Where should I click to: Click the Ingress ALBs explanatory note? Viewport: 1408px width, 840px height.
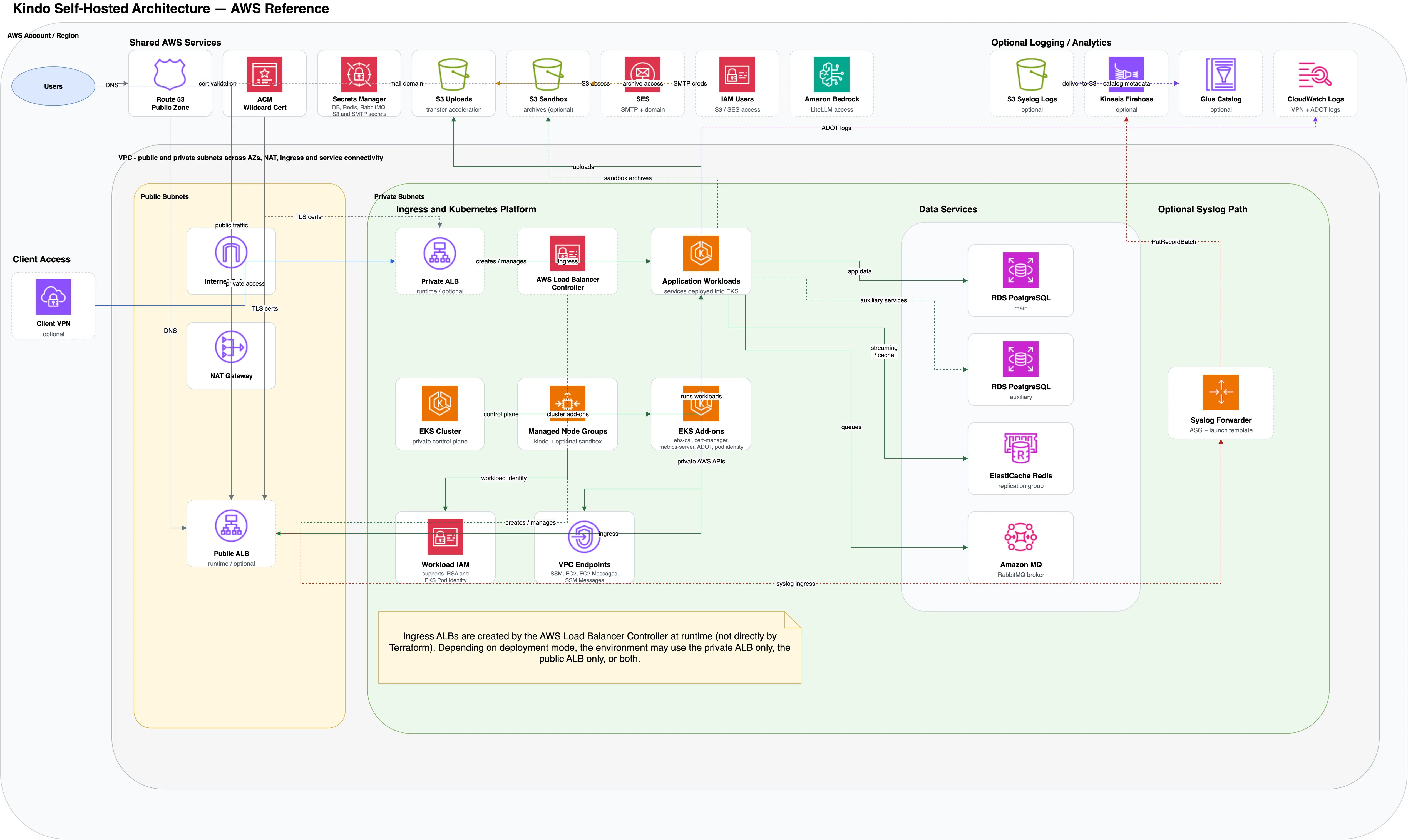(590, 647)
